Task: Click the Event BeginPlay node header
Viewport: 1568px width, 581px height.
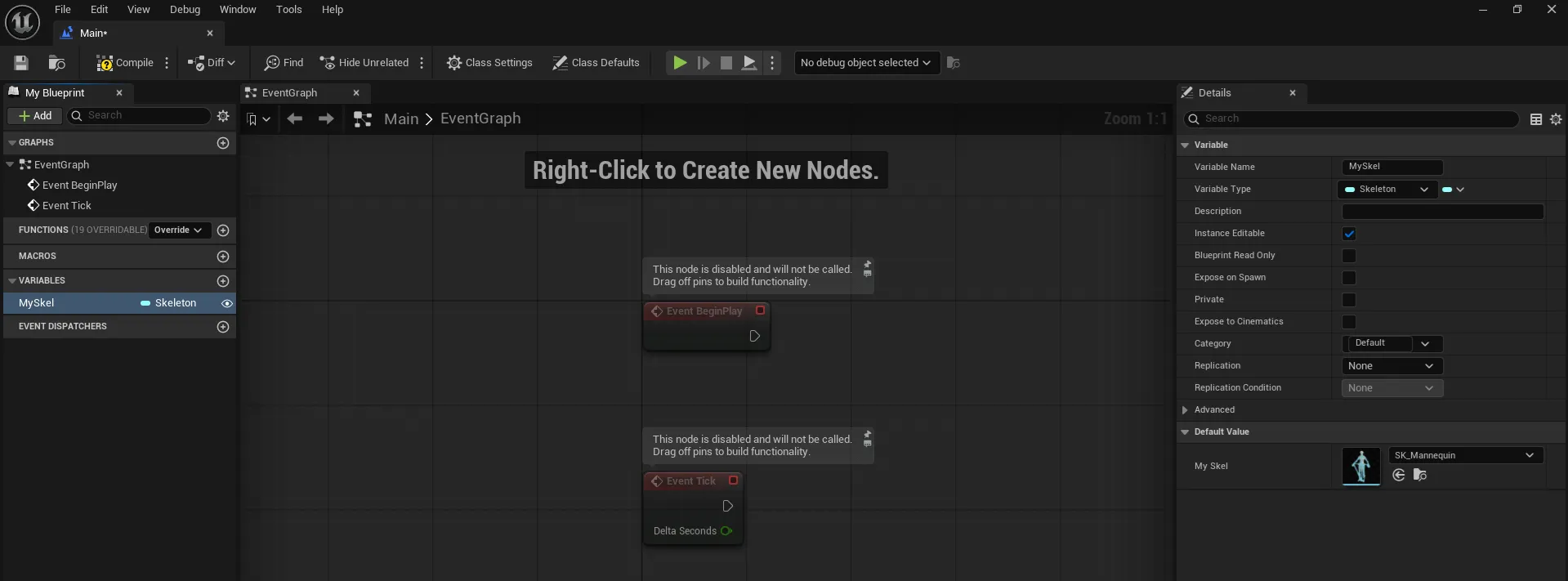Action: [706, 311]
